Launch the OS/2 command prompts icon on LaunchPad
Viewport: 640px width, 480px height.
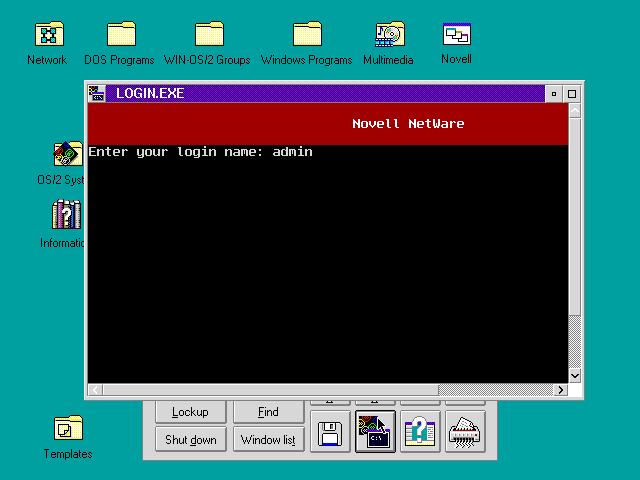[375, 431]
